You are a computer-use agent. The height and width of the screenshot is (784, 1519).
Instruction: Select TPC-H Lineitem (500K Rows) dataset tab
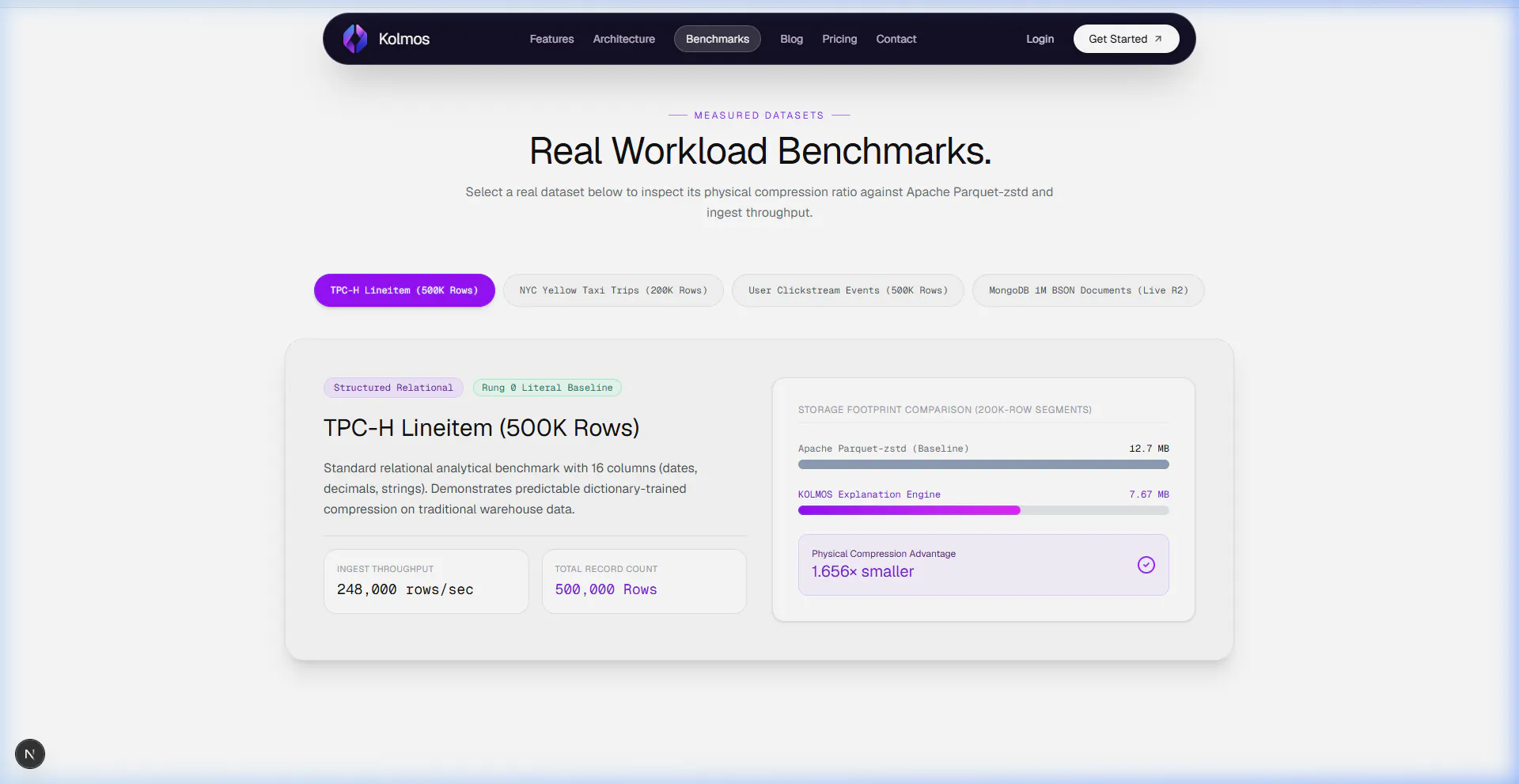(404, 290)
